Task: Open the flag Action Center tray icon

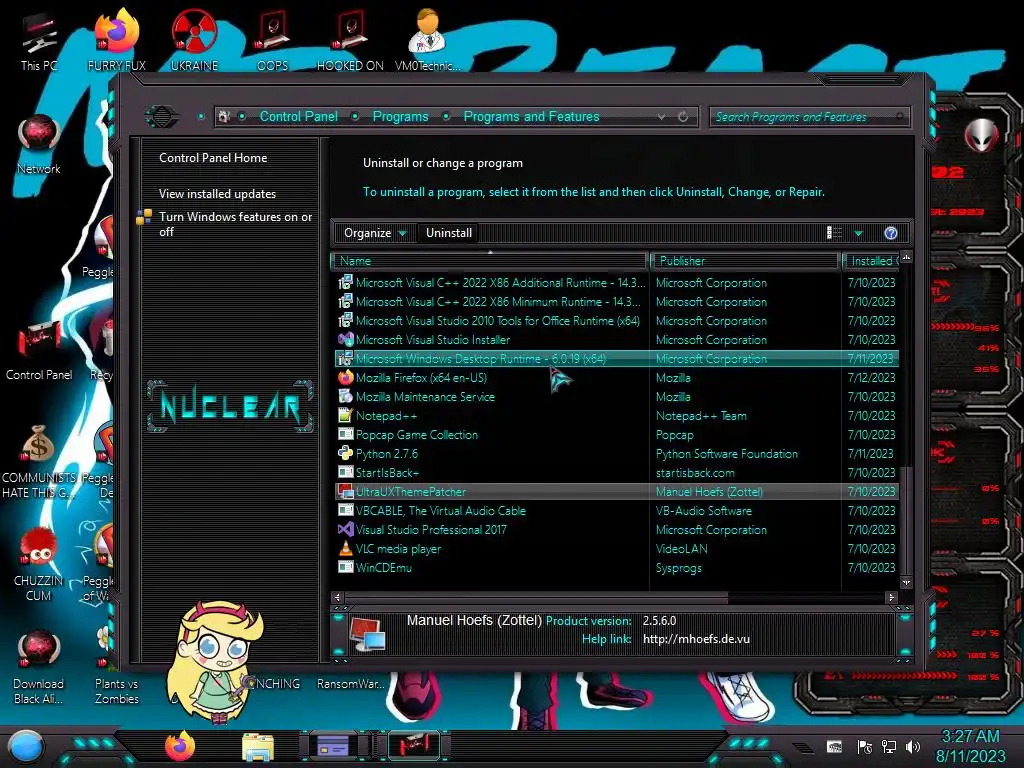Action: (865, 746)
